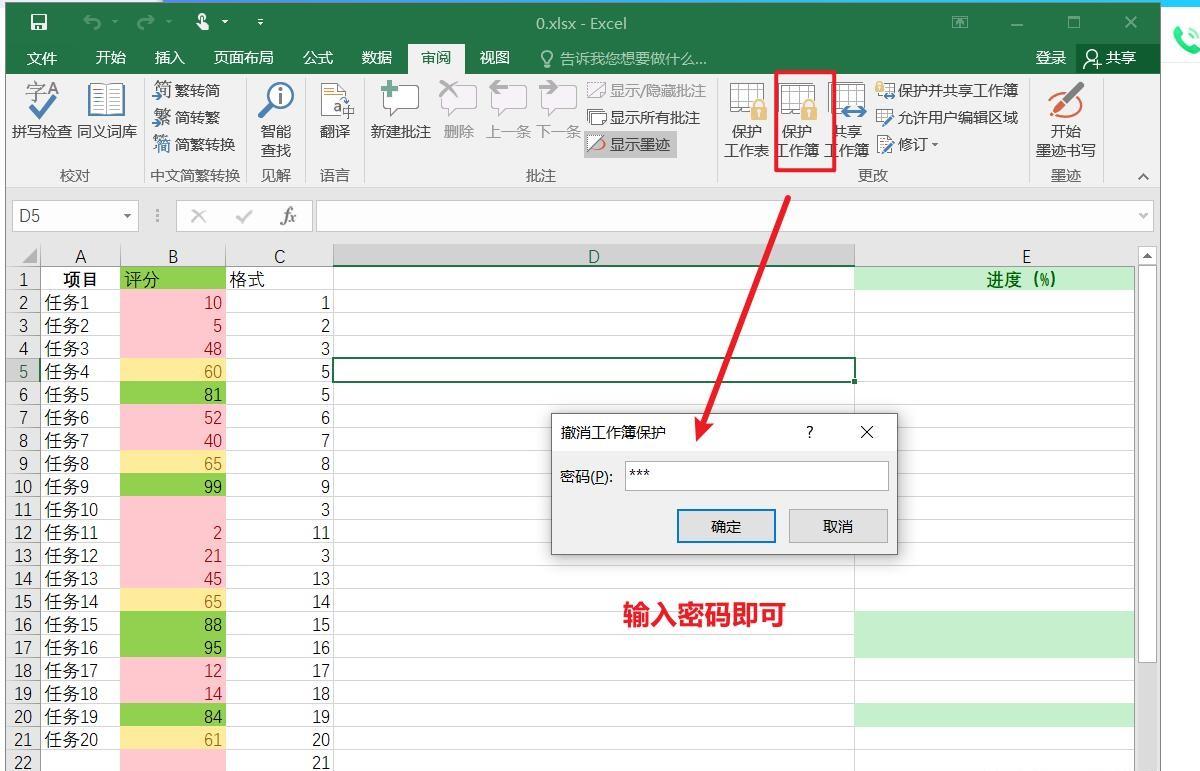Click pink cell B2 with value 10

pyautogui.click(x=173, y=303)
